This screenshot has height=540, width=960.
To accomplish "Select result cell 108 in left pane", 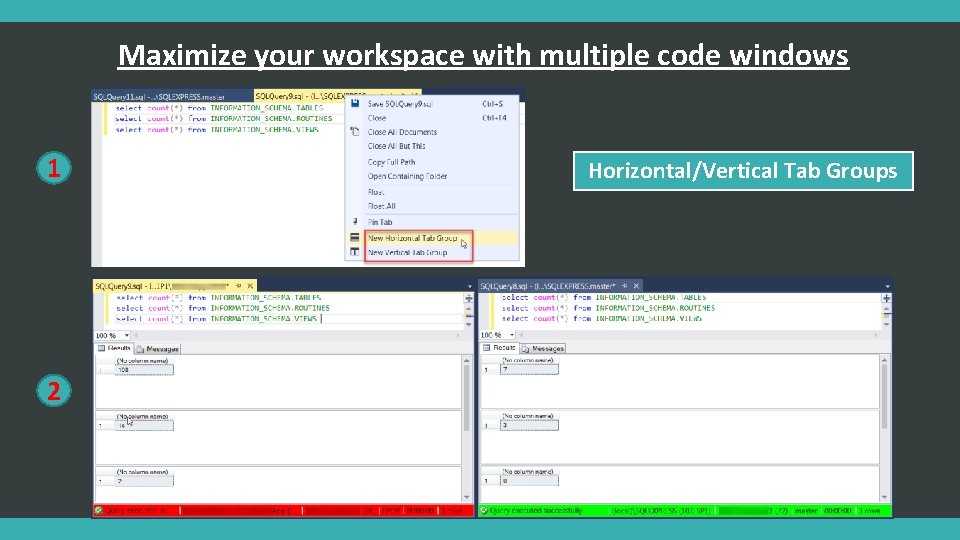I will [144, 370].
